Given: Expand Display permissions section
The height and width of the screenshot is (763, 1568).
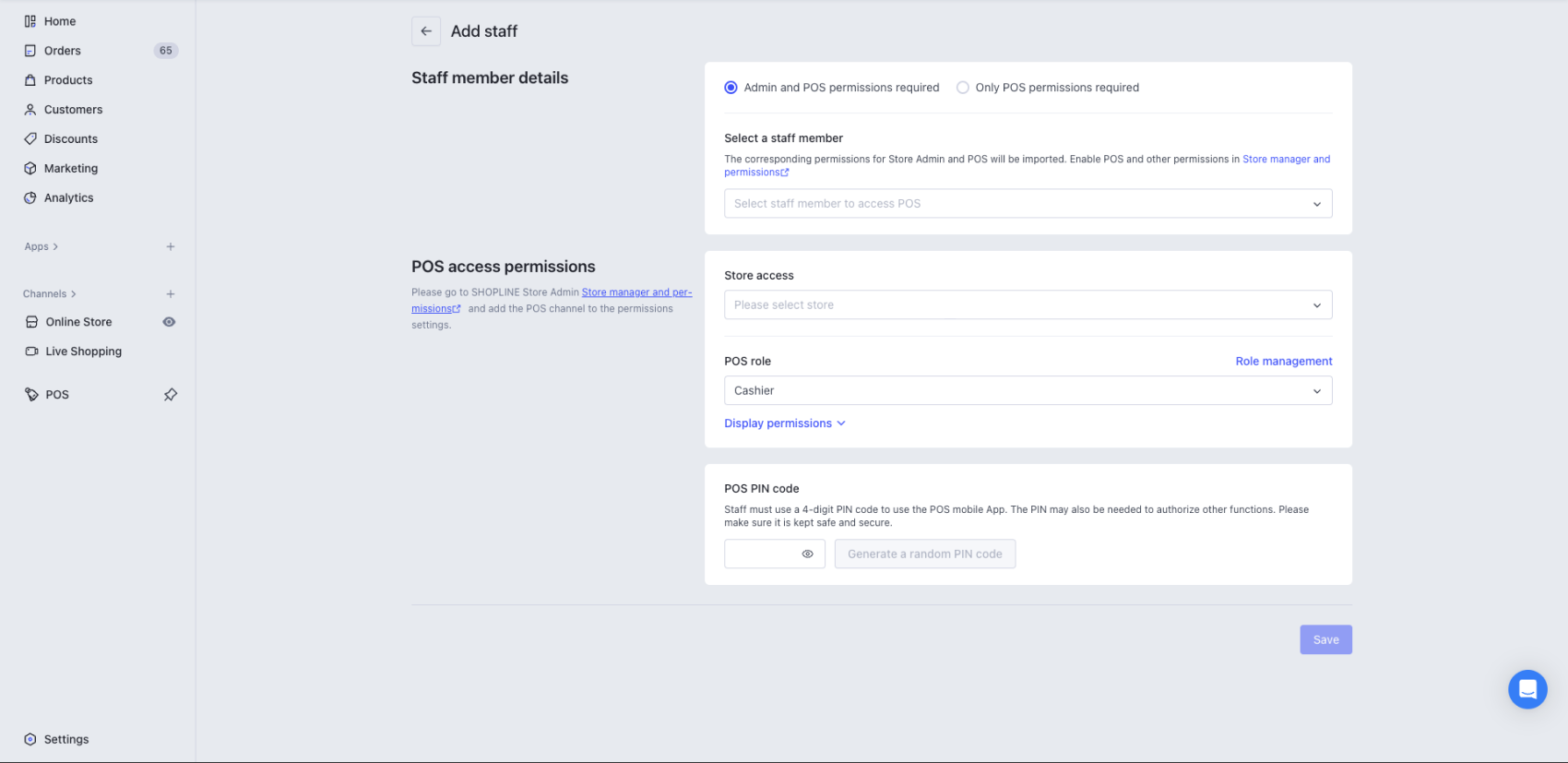Looking at the screenshot, I should [x=784, y=423].
